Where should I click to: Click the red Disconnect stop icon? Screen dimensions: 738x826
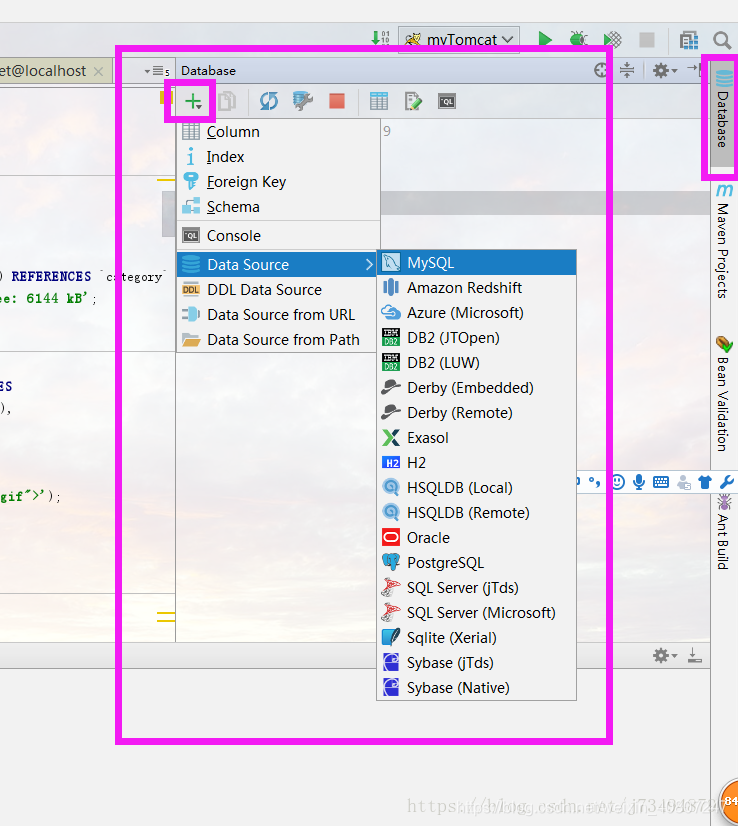click(337, 101)
